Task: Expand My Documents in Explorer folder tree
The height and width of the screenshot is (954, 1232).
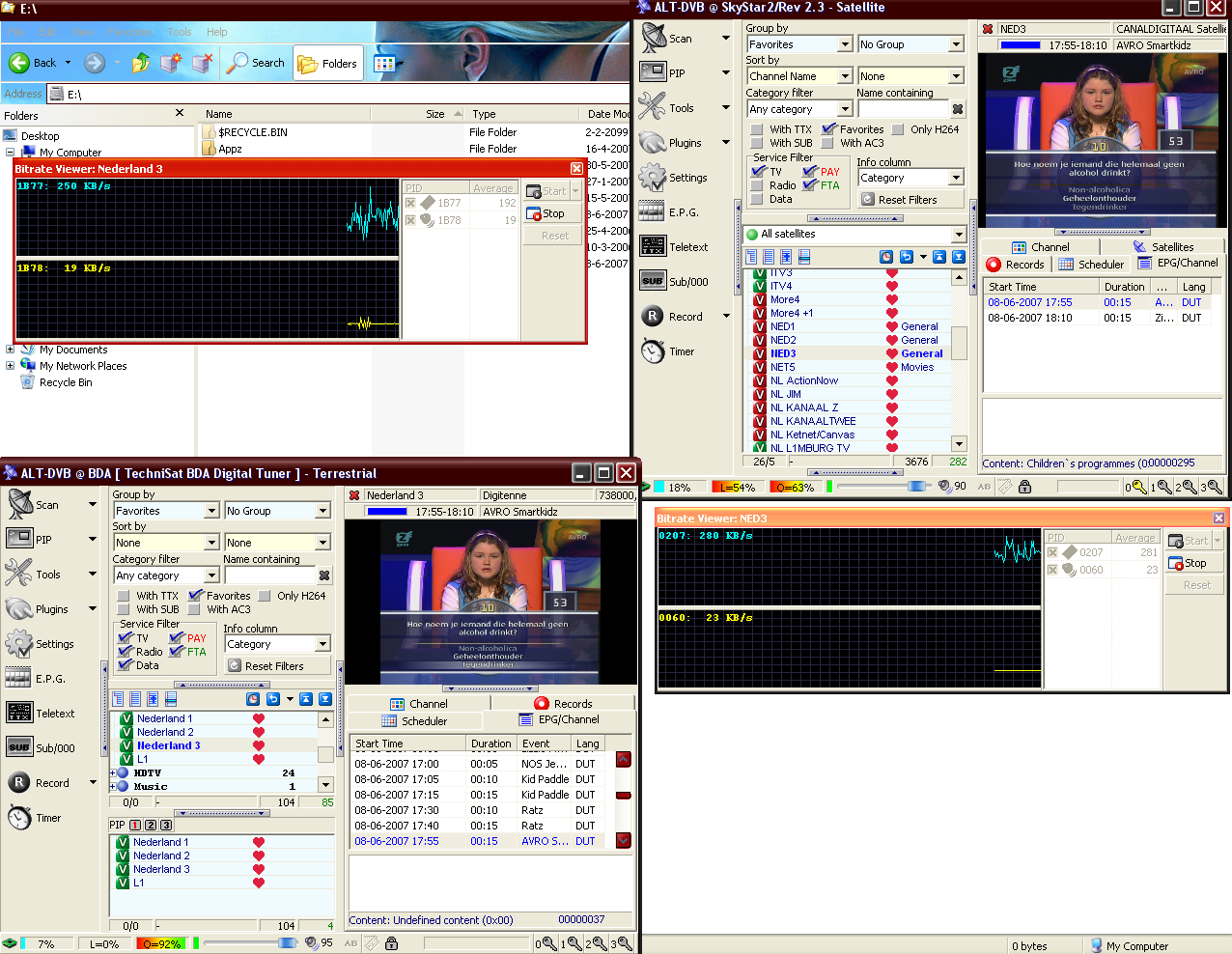Action: [10, 350]
